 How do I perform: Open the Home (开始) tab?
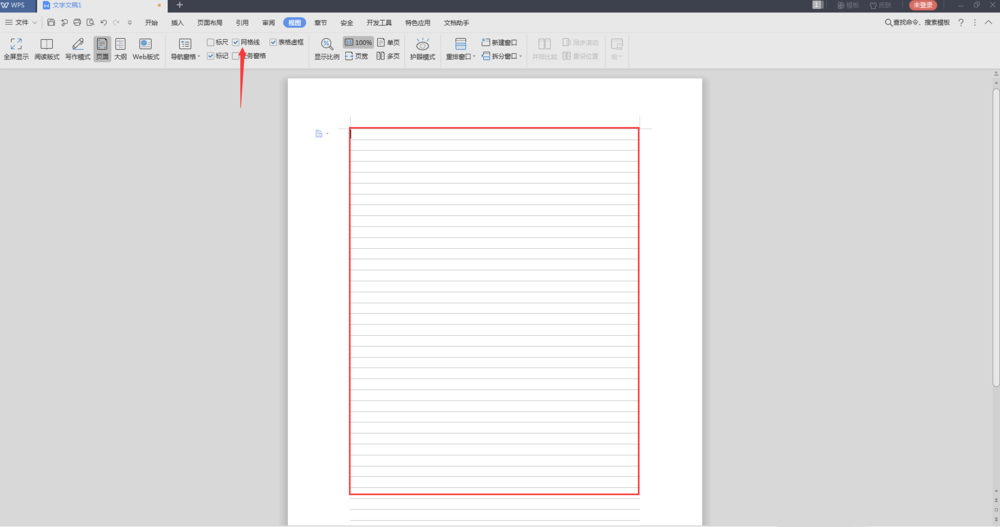[x=151, y=22]
